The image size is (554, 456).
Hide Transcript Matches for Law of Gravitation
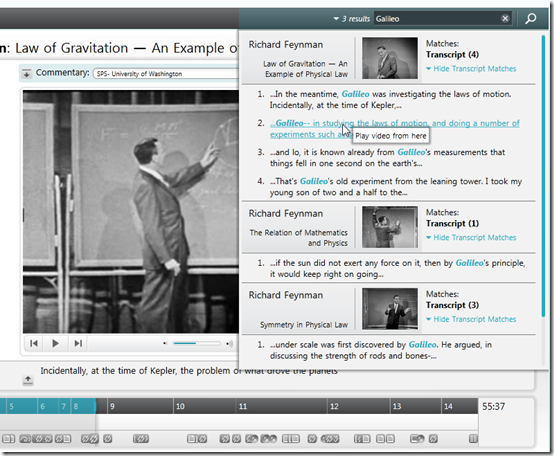coord(471,69)
